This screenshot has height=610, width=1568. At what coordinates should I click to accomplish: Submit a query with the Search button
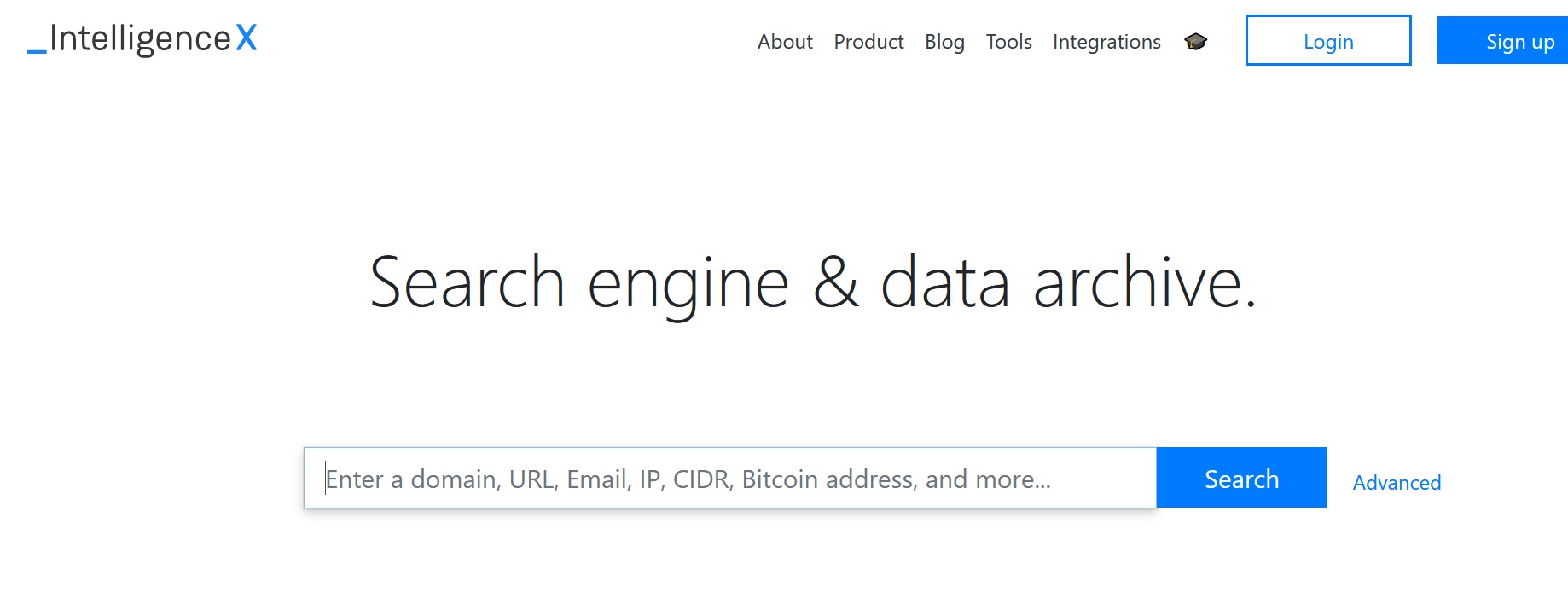(1241, 478)
